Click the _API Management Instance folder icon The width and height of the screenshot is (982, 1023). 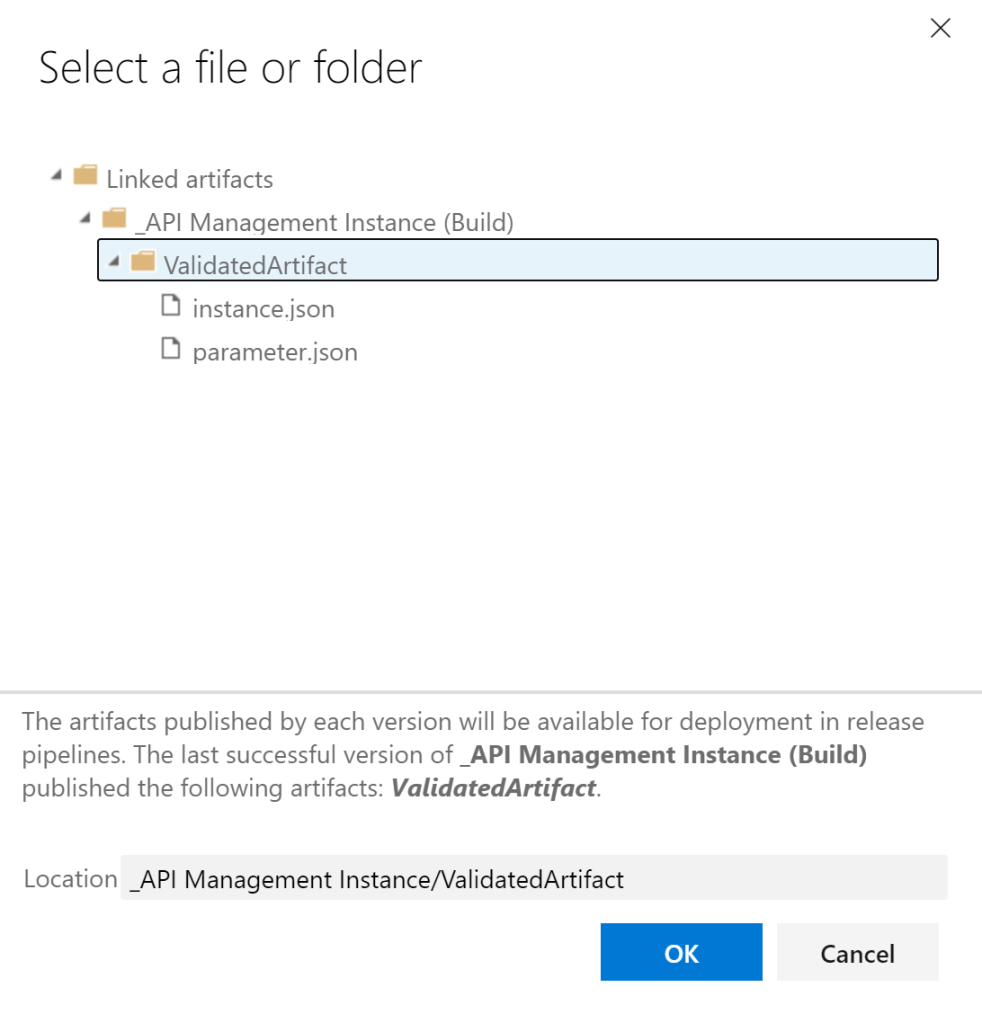point(114,219)
